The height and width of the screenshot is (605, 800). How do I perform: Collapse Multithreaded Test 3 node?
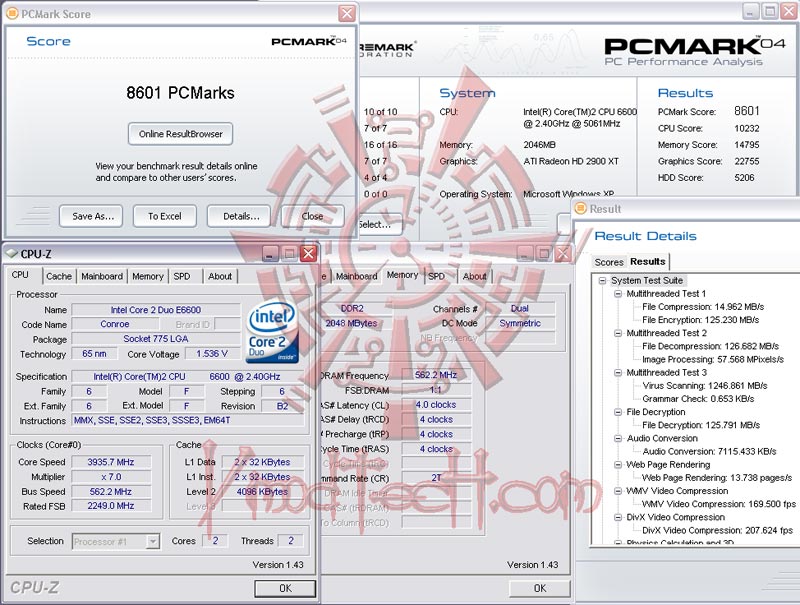point(618,372)
